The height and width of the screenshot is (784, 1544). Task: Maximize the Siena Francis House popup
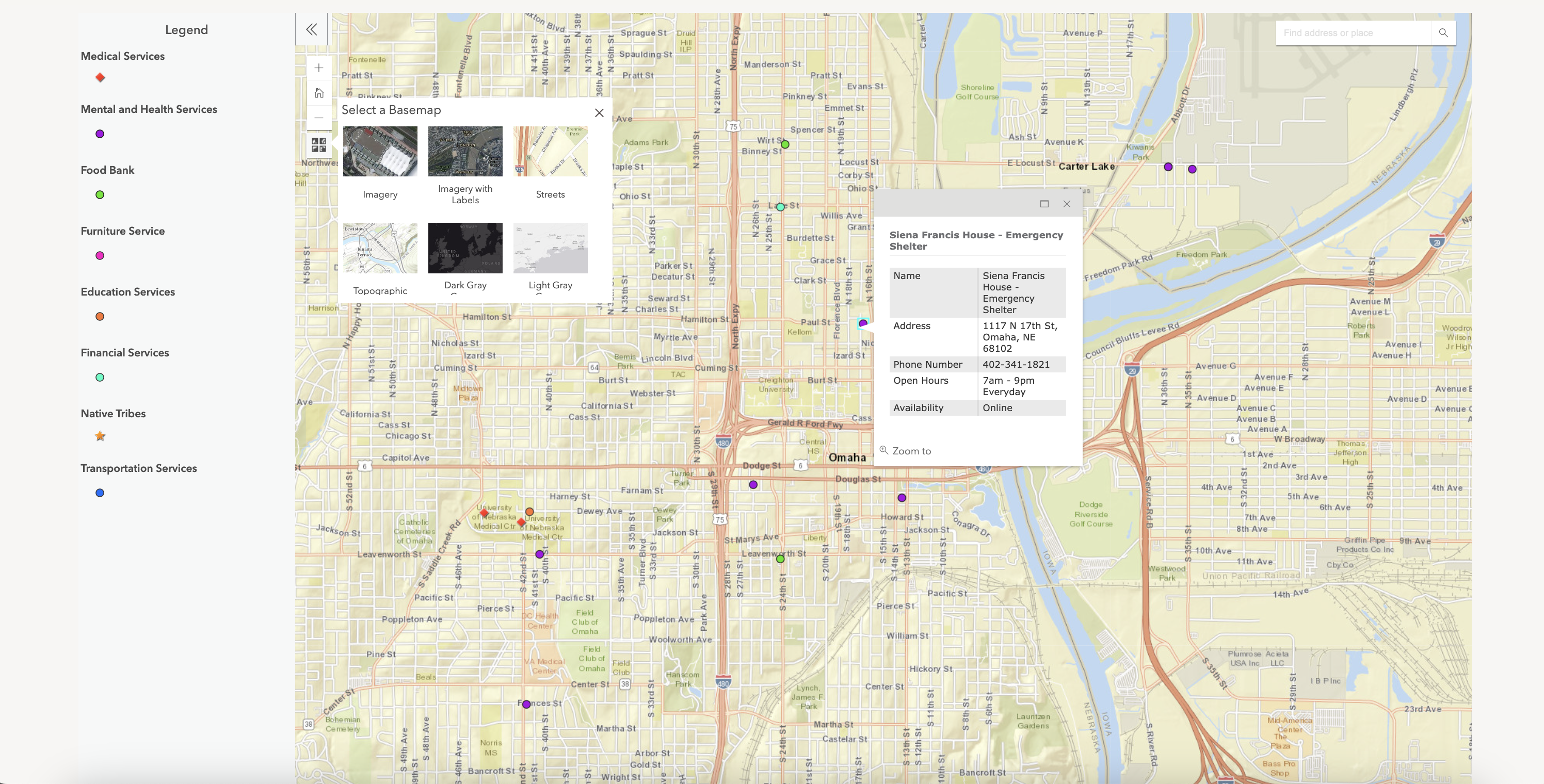point(1044,204)
